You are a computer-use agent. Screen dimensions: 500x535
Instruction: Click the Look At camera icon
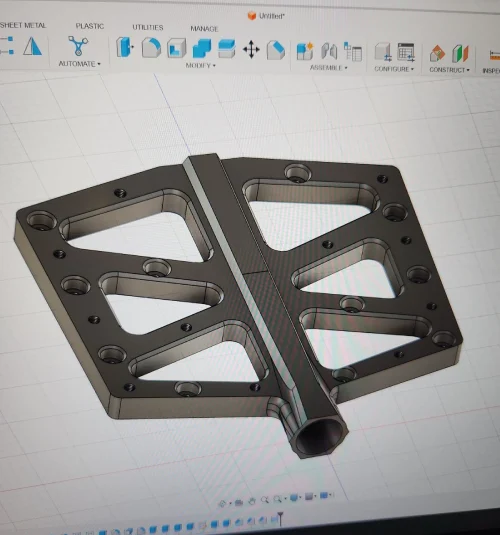point(239,502)
